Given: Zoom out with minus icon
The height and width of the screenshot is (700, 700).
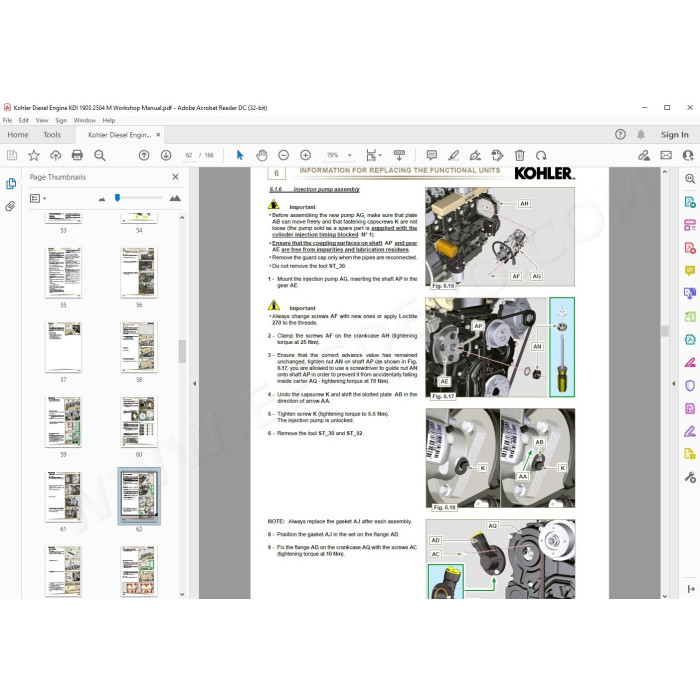Looking at the screenshot, I should (x=283, y=155).
